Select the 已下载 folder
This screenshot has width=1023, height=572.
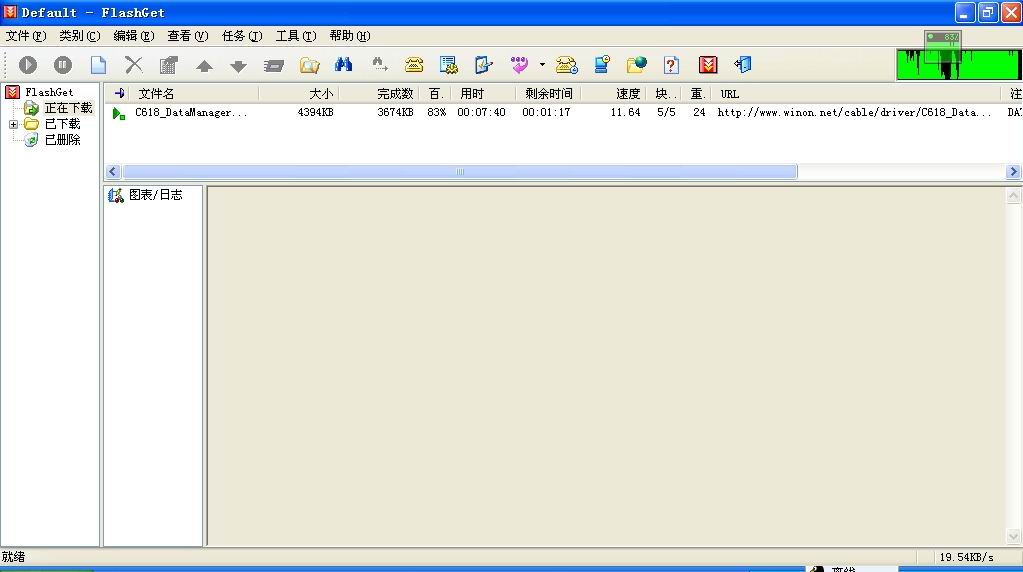(x=62, y=123)
